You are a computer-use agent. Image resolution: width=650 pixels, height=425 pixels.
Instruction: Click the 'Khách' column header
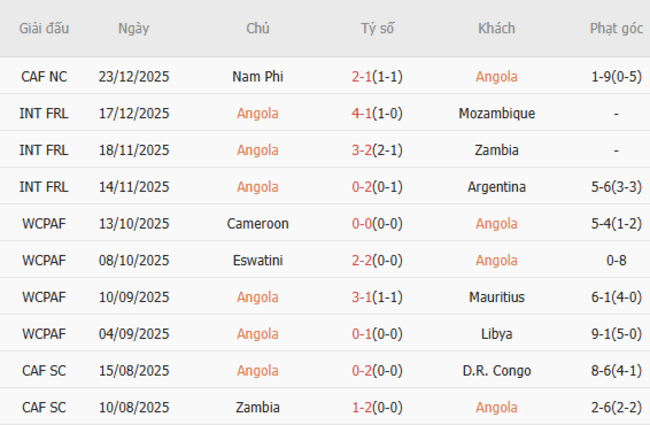tap(497, 28)
